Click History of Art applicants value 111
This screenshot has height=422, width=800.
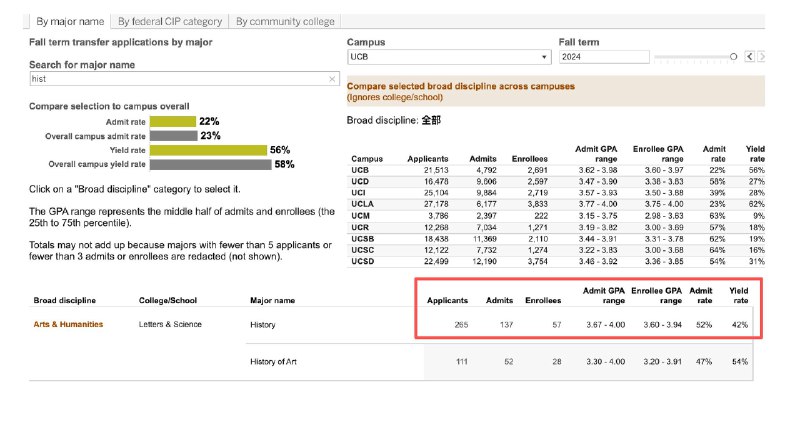pos(462,362)
